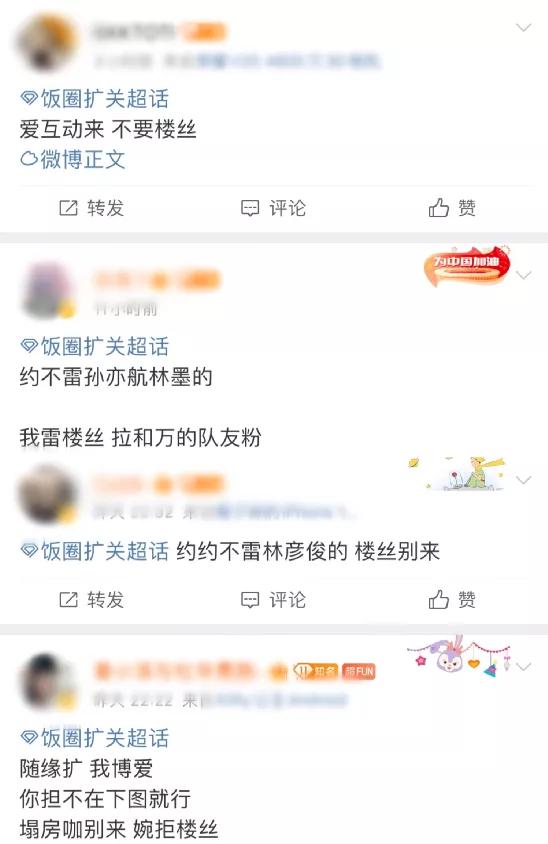The image size is (548, 844).
Task: Open 饭圈扩关超话 link above 随缘扩 我博爱
Action: (95, 738)
